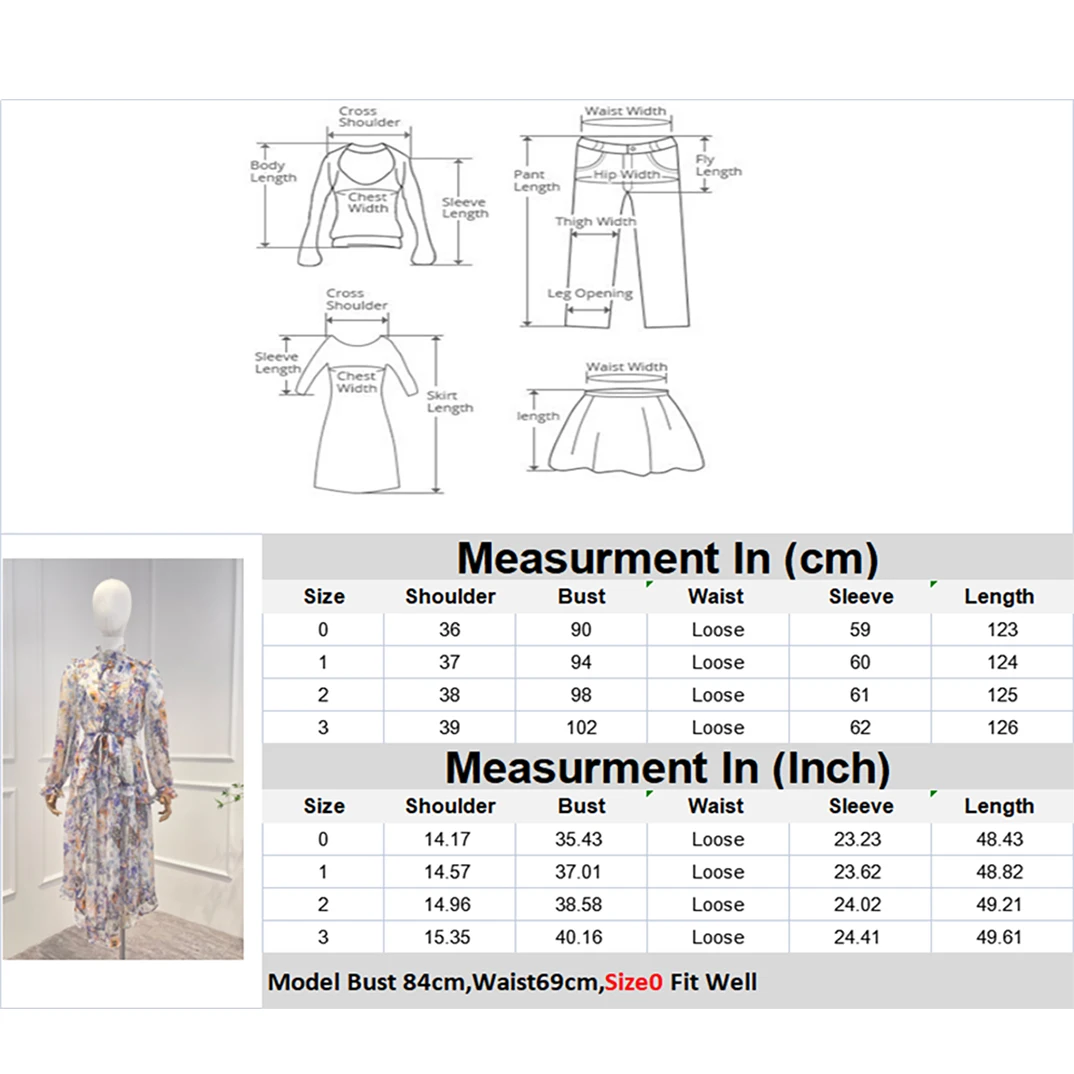
Task: Click the Length header in inch table
Action: [x=999, y=806]
